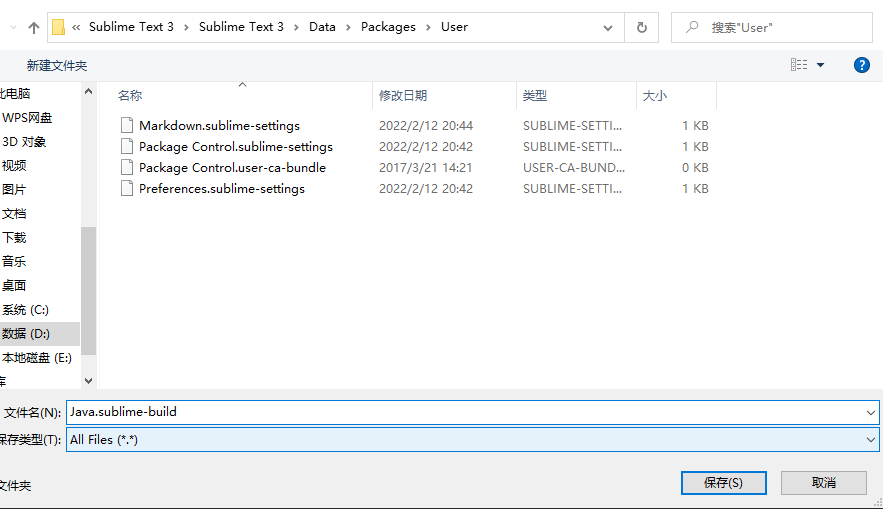Click the 0 KB size cell
Image resolution: width=883 pixels, height=509 pixels.
[x=695, y=168]
